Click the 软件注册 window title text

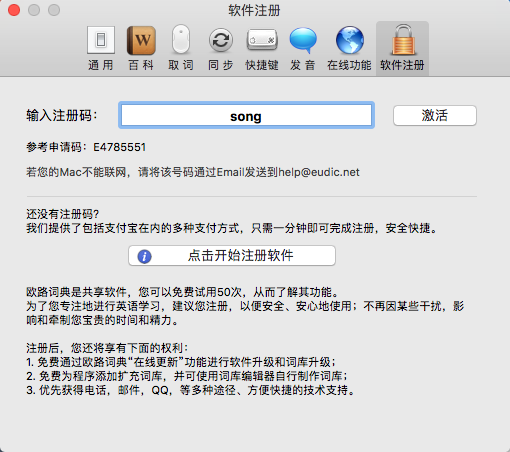(254, 10)
